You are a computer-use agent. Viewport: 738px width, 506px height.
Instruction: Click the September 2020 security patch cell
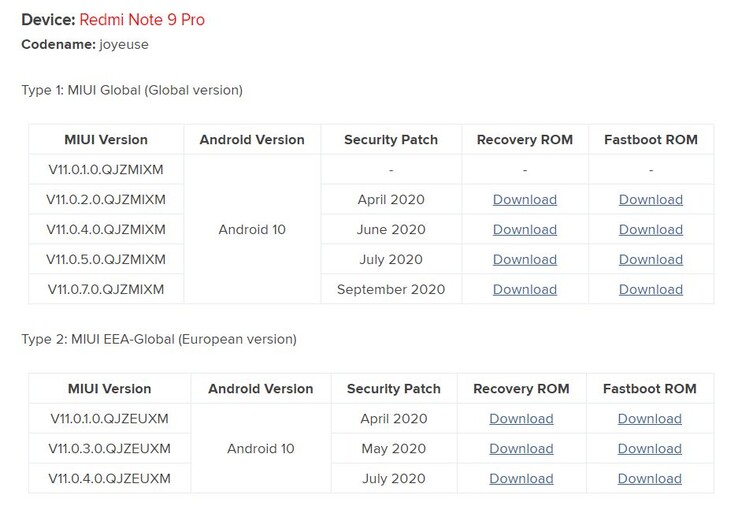point(391,289)
